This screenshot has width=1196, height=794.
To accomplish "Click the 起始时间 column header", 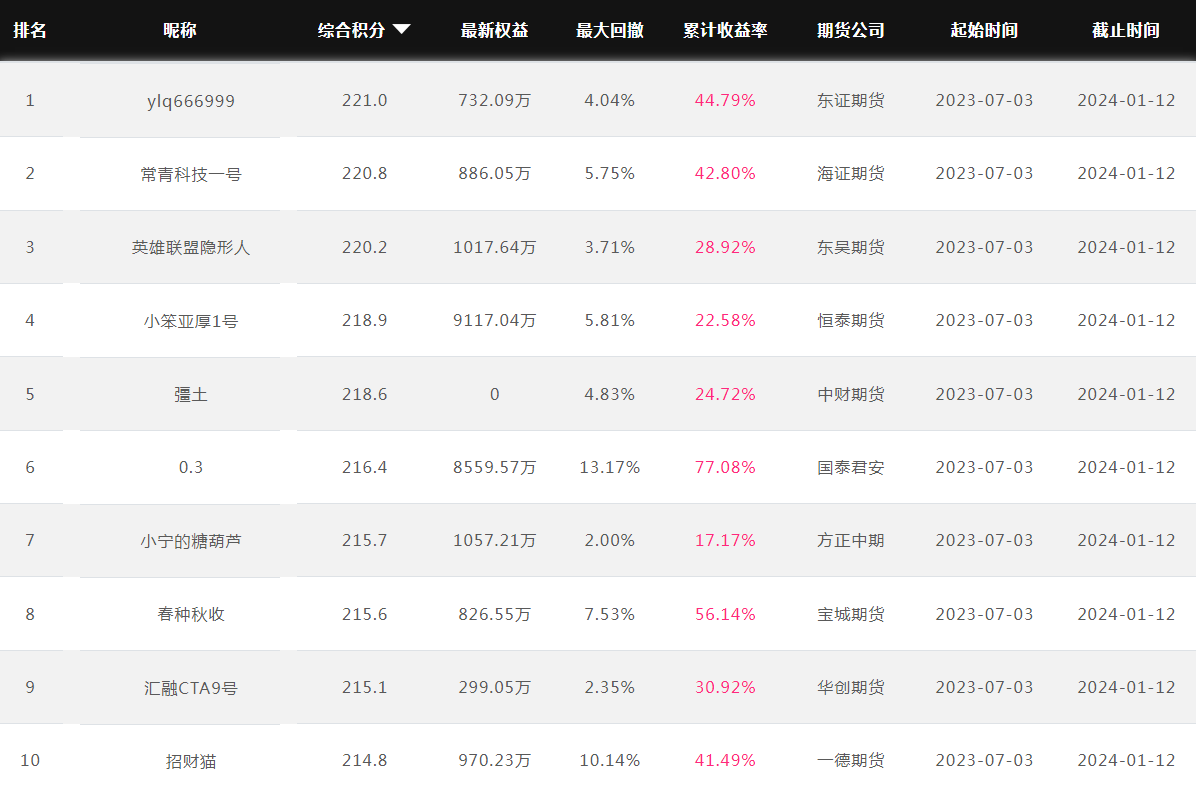I will click(x=984, y=31).
